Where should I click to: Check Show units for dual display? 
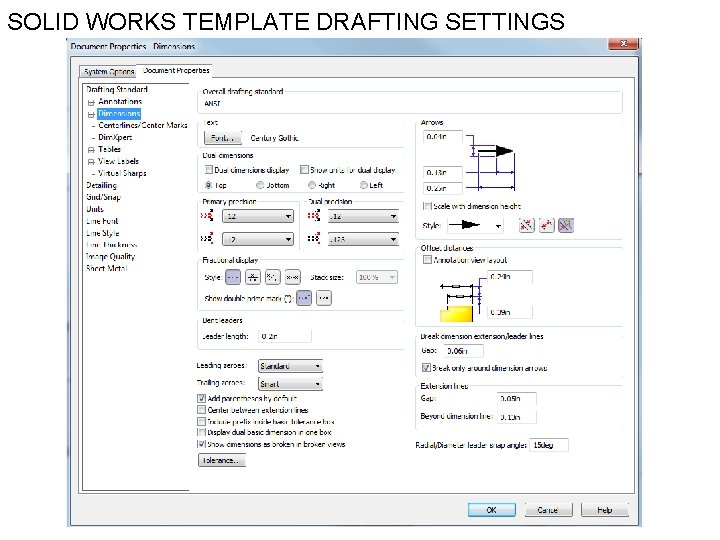pos(304,170)
